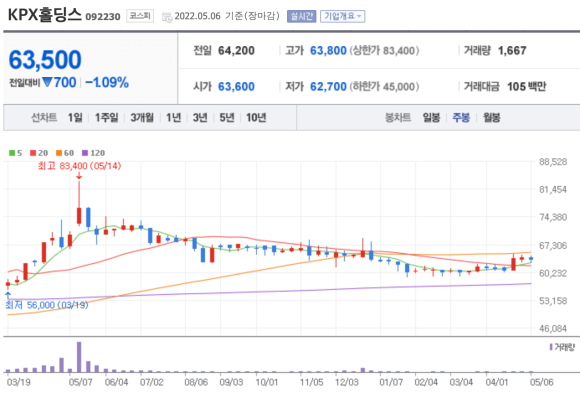Click the 거래량 volume legend marker

(551, 347)
